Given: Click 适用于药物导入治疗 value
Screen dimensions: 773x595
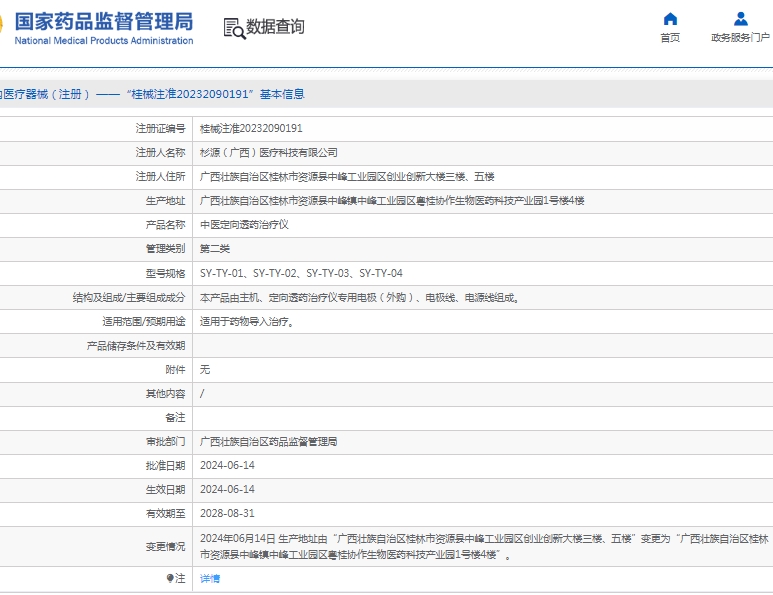Looking at the screenshot, I should pyautogui.click(x=247, y=322).
